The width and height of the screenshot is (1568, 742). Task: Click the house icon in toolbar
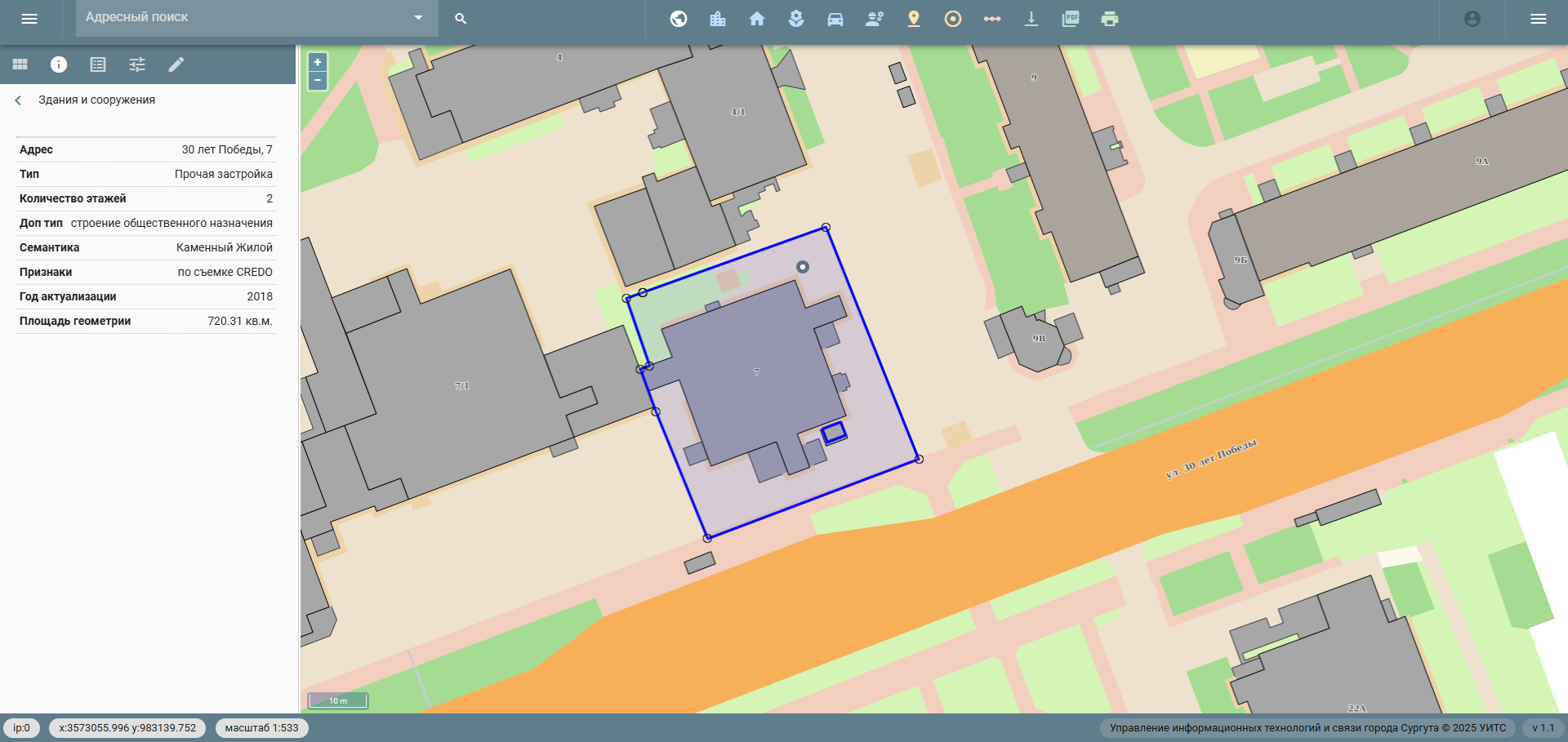point(757,19)
